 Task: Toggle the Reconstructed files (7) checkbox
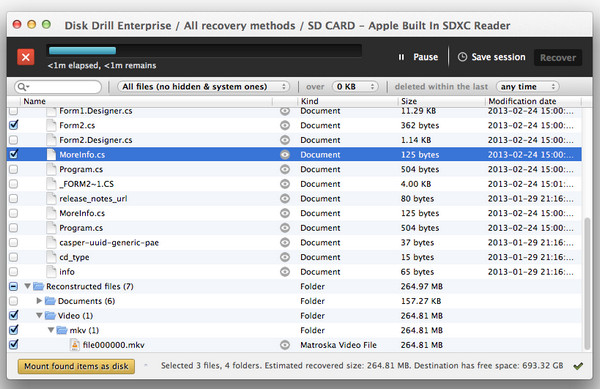pos(13,286)
